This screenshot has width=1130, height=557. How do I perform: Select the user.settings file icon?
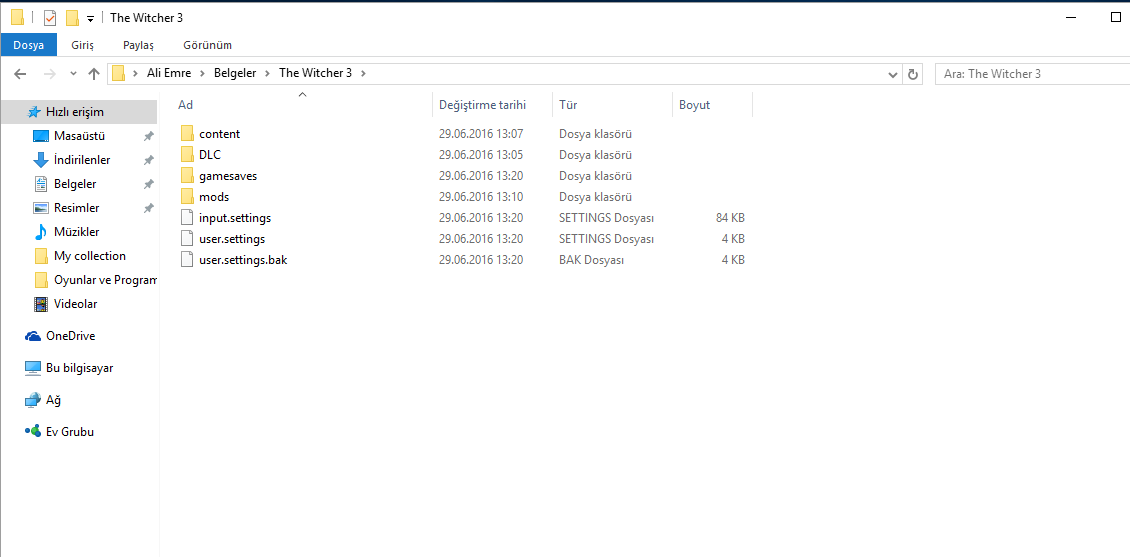tap(187, 239)
